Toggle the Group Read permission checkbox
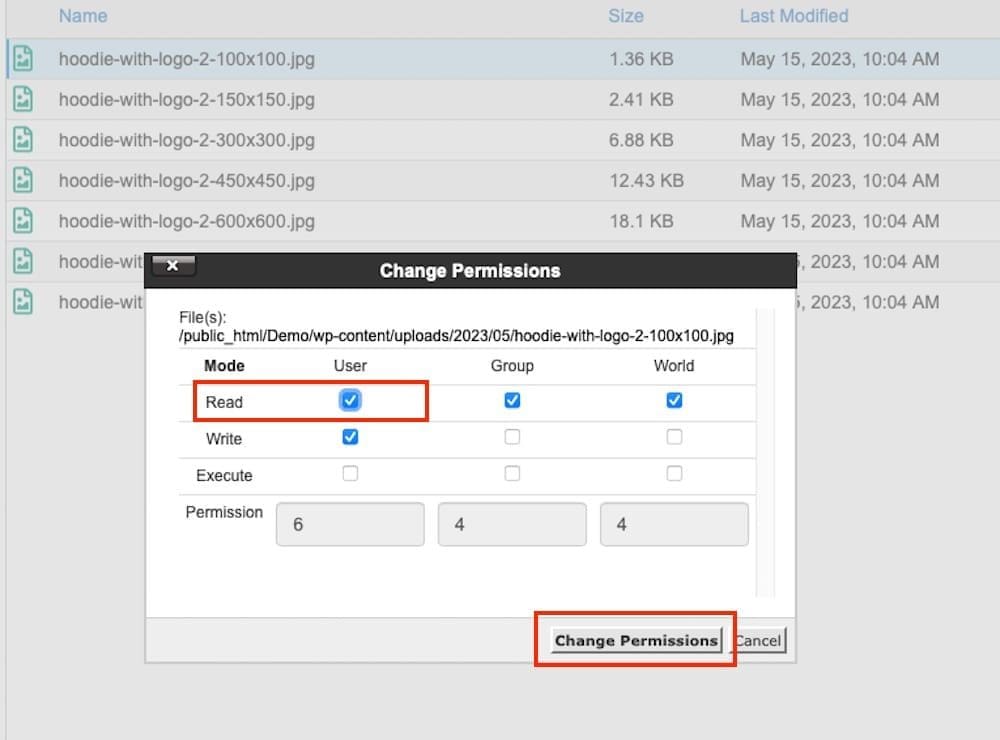This screenshot has width=1000, height=740. [512, 400]
